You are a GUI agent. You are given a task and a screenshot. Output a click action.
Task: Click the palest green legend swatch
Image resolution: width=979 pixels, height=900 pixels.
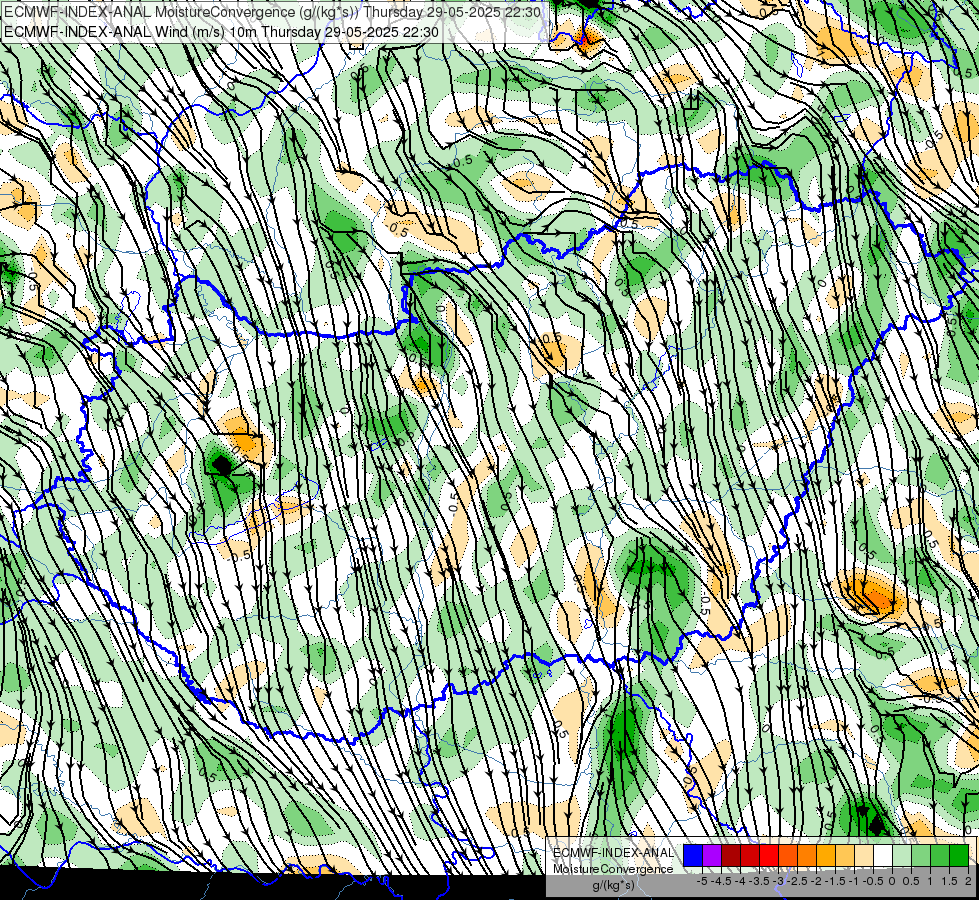[x=902, y=855]
